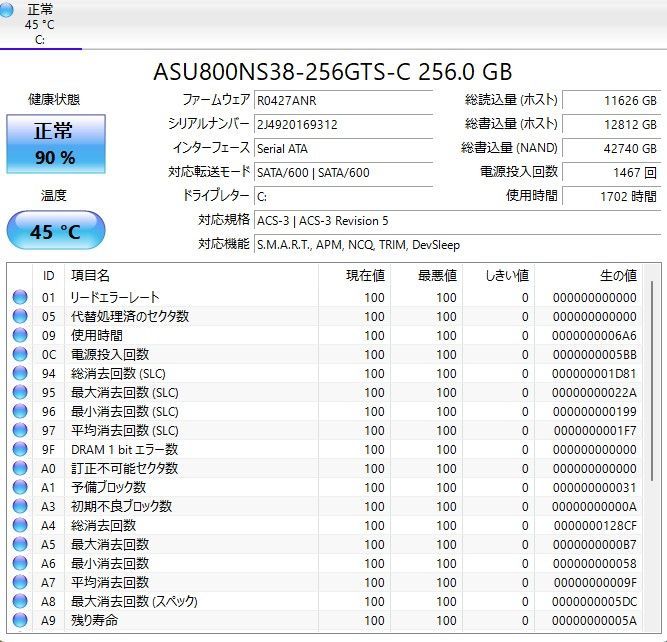This screenshot has height=642, width=667.
Task: Click the status icon of row 01 リードエラーレート
Action: click(x=20, y=297)
